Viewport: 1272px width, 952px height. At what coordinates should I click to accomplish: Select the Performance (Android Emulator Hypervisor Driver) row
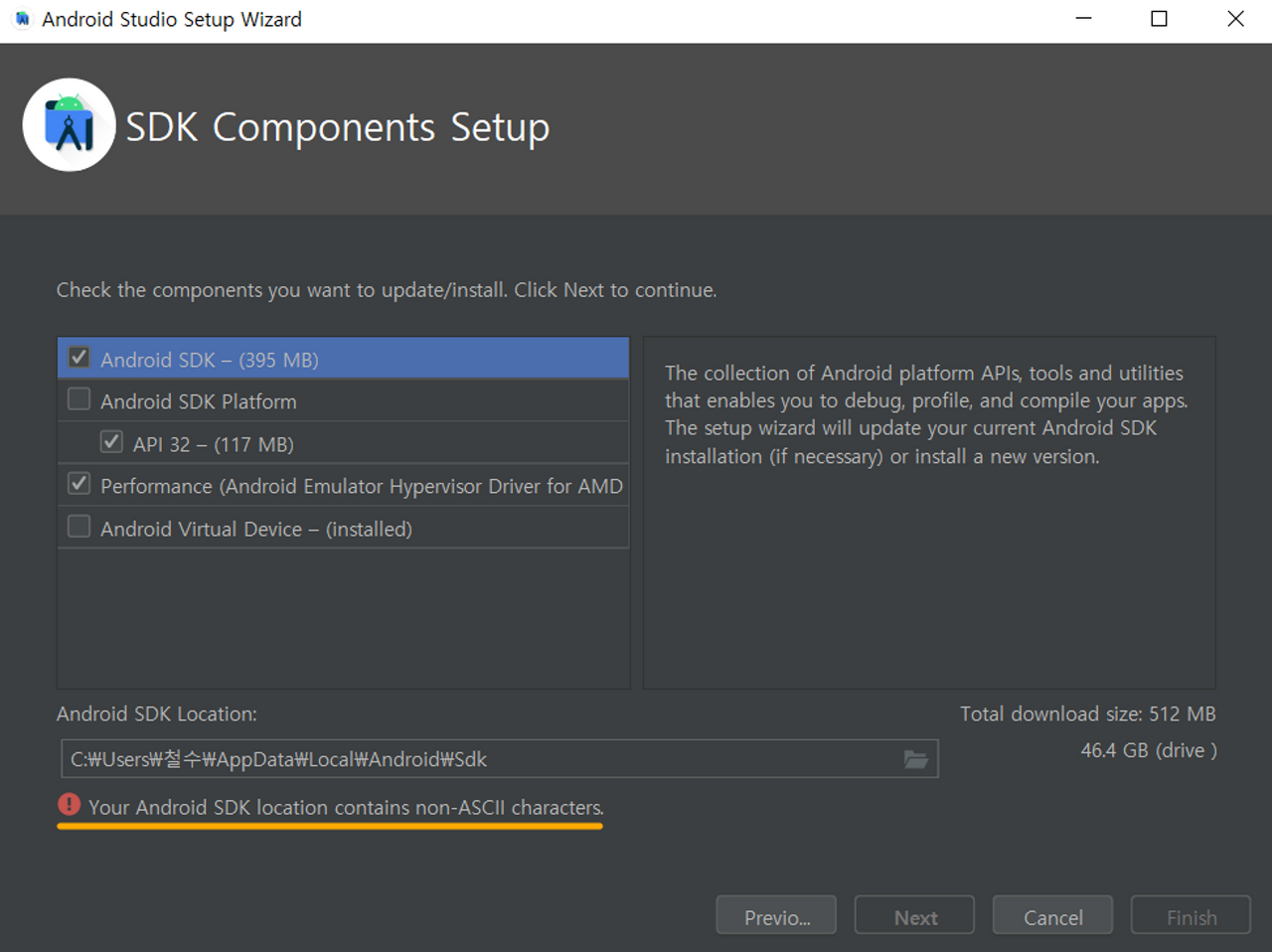coord(344,486)
